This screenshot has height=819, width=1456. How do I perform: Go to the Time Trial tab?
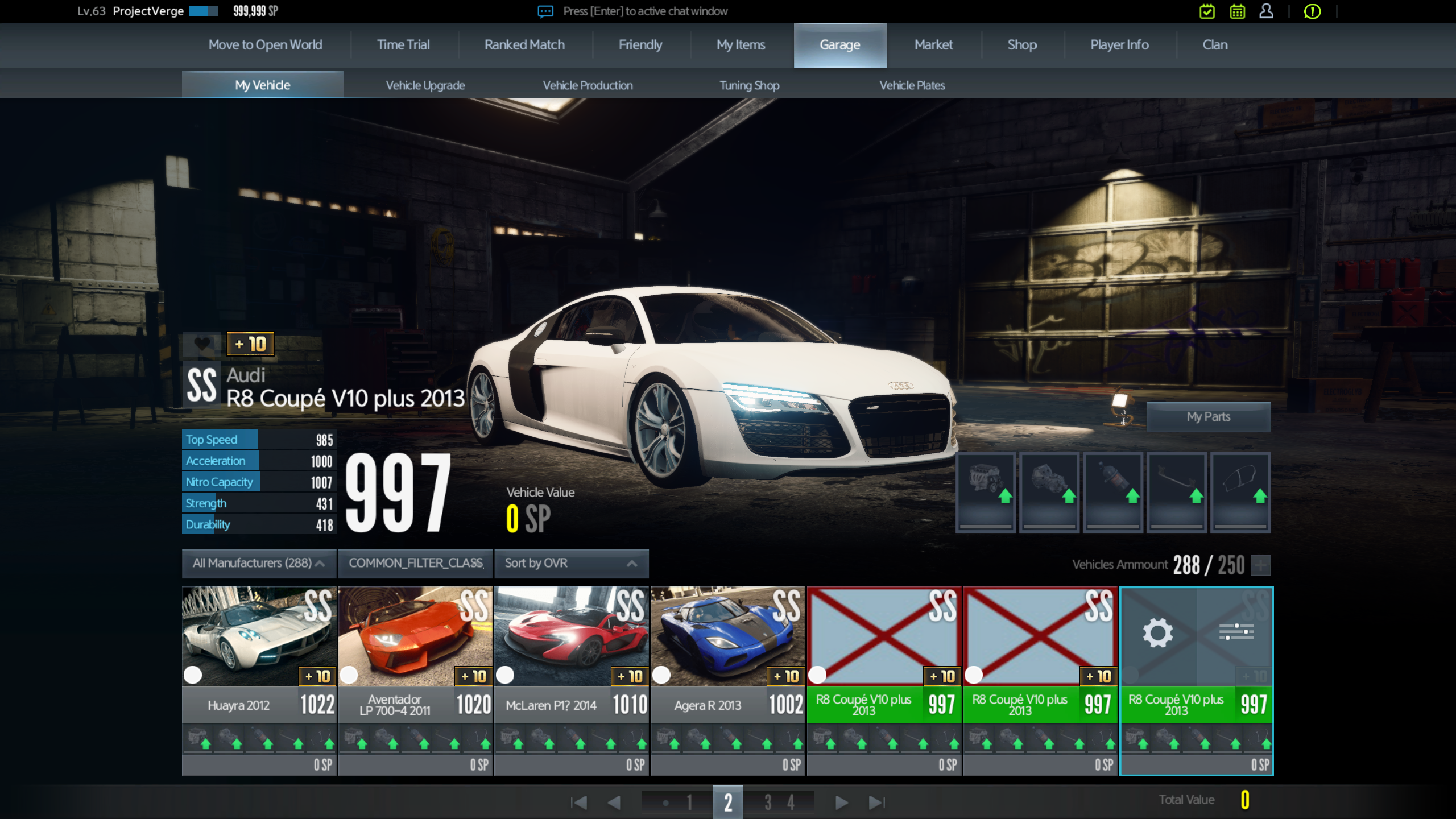pyautogui.click(x=403, y=45)
